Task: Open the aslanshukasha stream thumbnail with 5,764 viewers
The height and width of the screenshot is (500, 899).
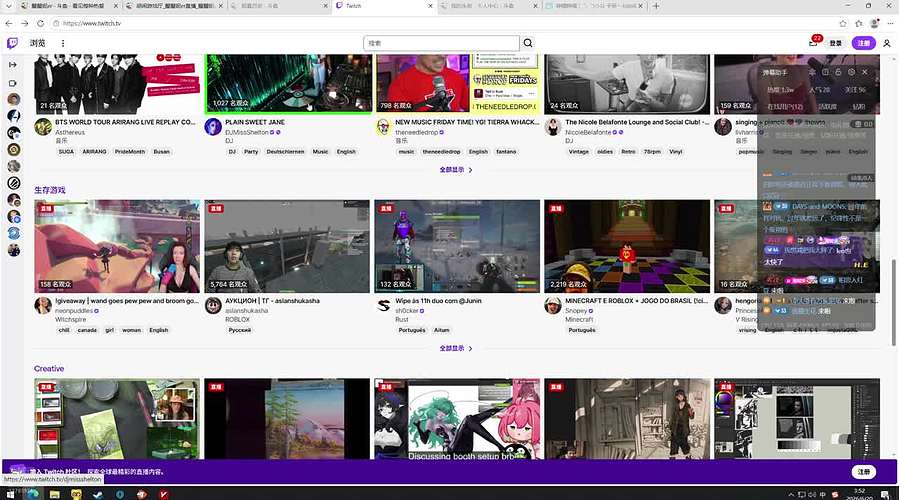Action: tap(287, 246)
